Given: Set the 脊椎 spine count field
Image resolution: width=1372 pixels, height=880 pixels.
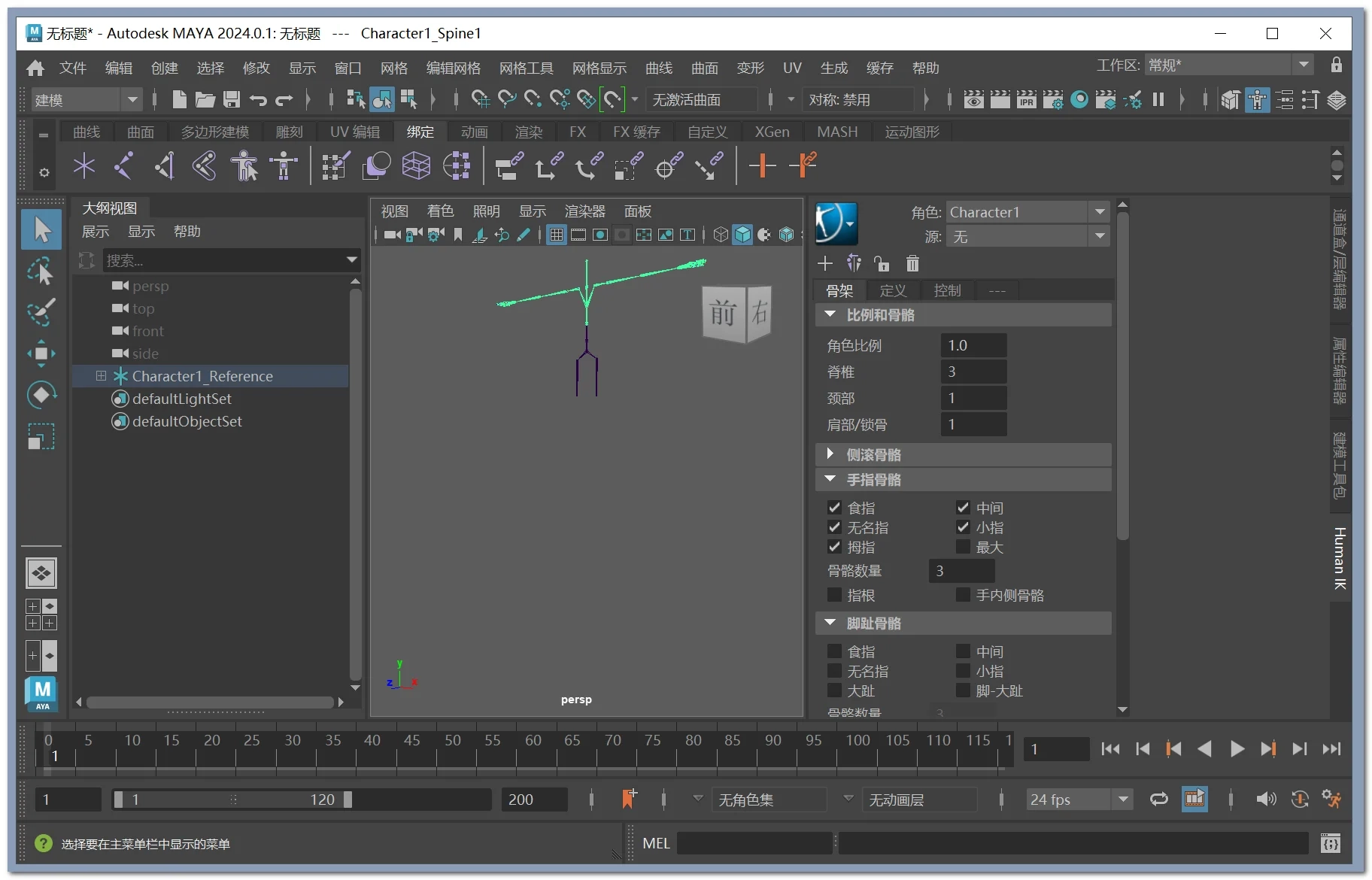Looking at the screenshot, I should coord(973,371).
